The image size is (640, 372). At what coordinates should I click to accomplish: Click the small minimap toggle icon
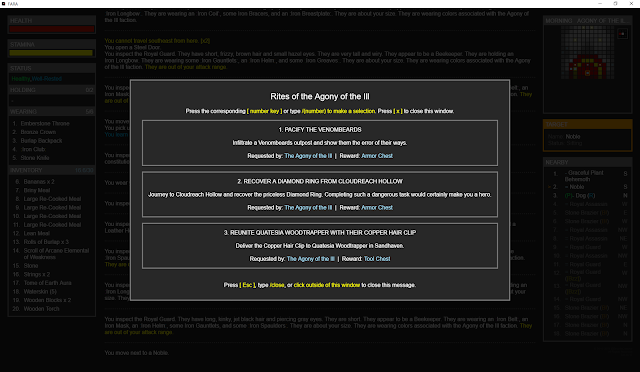click(x=622, y=34)
